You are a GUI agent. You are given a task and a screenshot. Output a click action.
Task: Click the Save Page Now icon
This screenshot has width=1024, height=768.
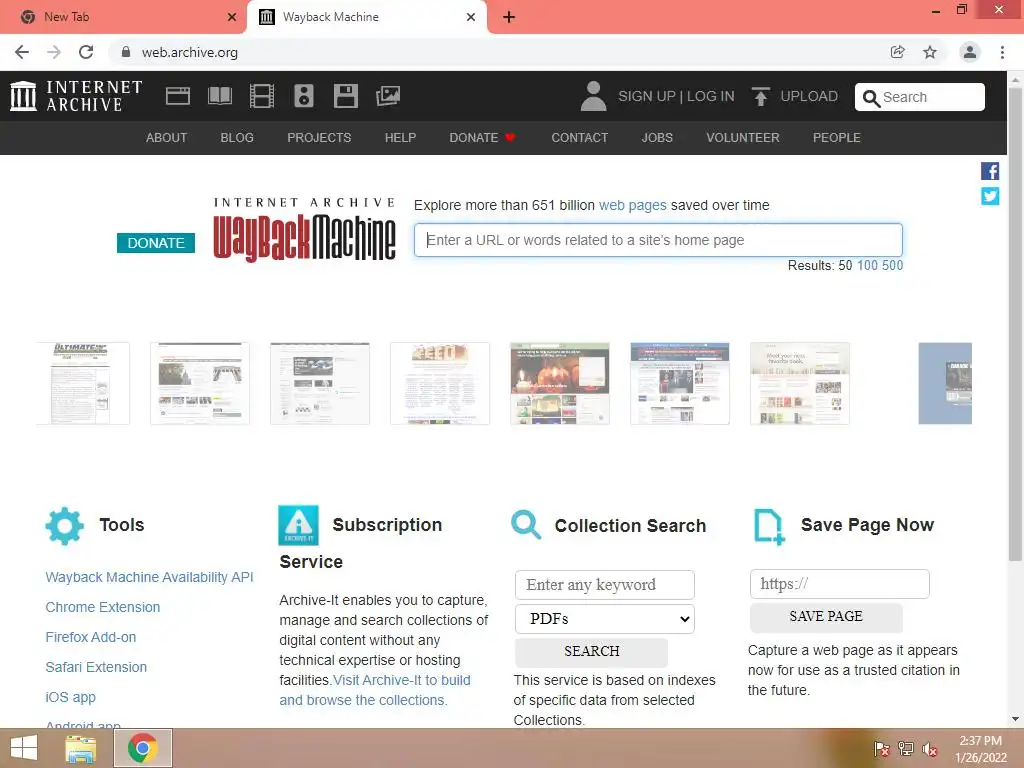pos(769,526)
